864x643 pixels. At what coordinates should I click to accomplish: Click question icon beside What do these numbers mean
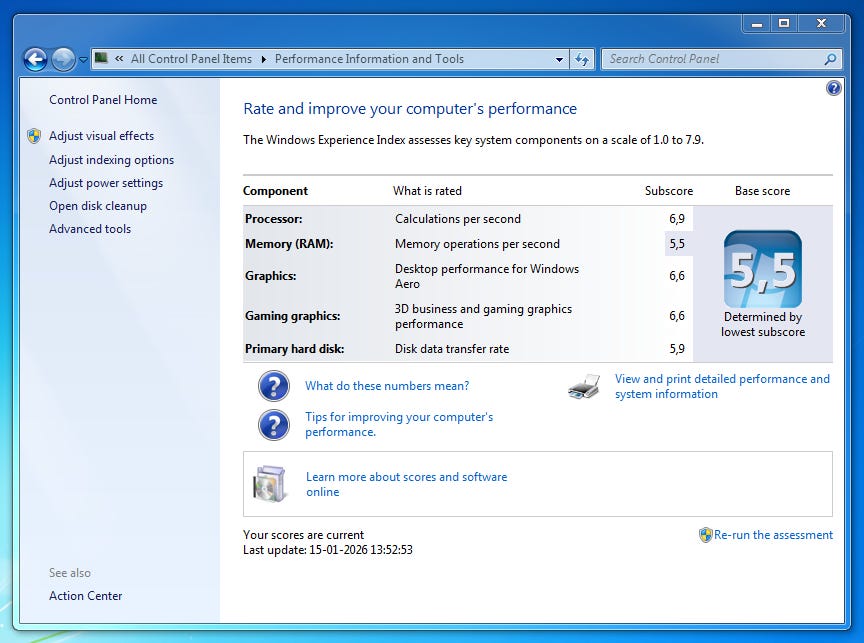pos(274,386)
